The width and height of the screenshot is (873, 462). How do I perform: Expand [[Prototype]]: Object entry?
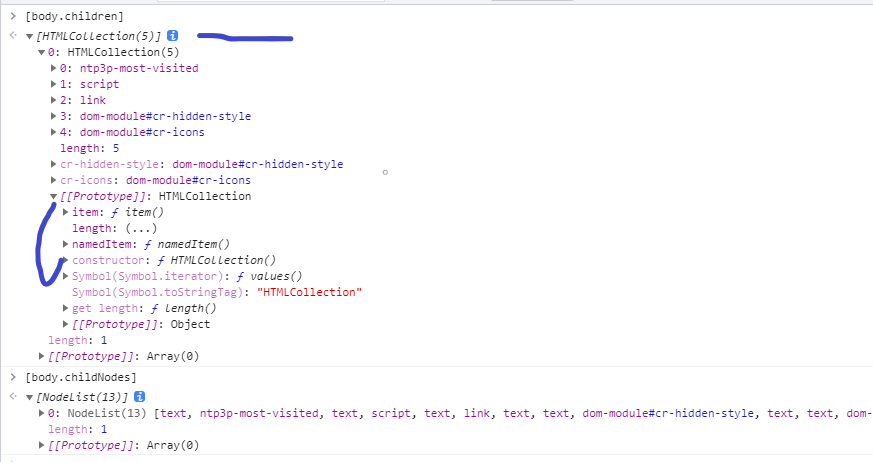point(66,325)
